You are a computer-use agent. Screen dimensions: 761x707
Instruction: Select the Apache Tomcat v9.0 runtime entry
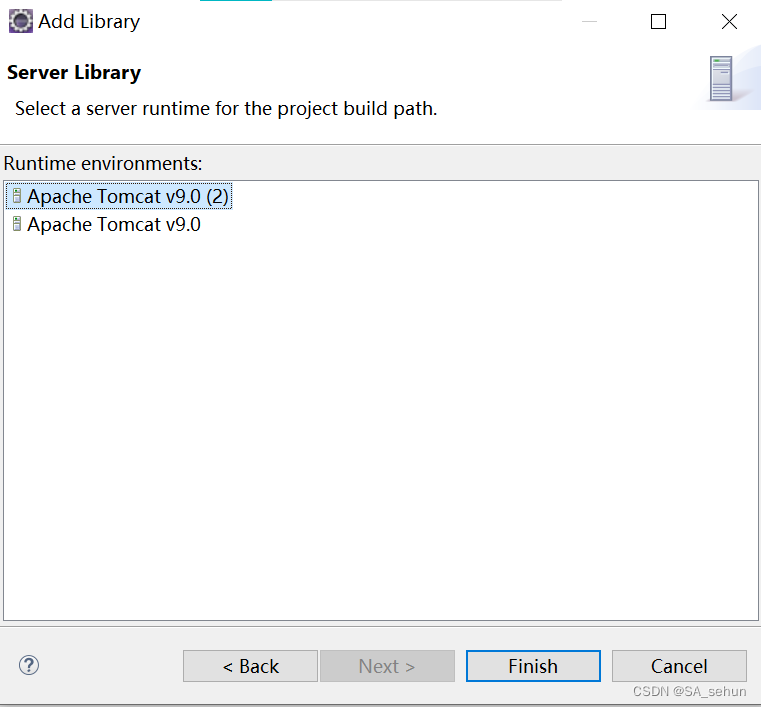113,224
